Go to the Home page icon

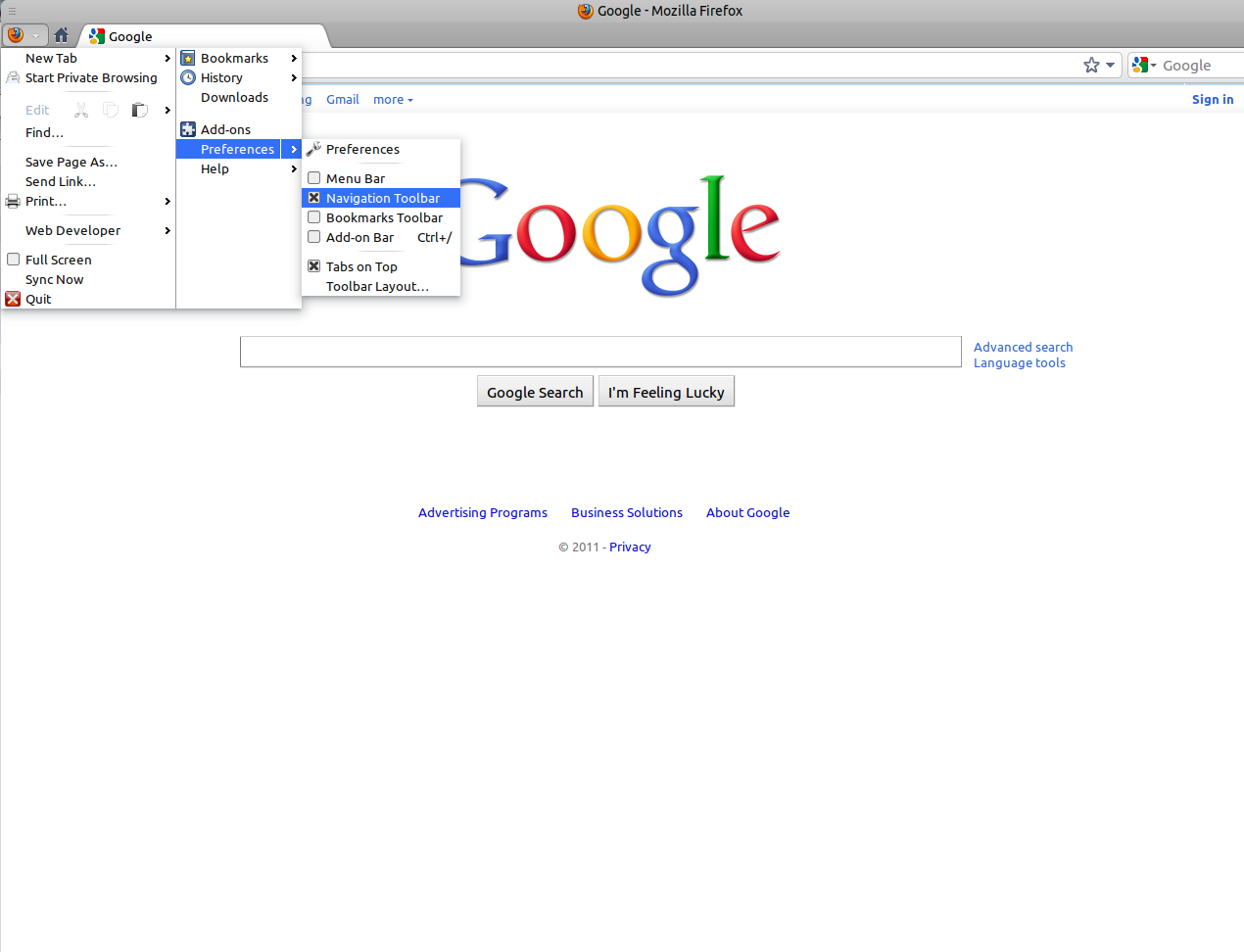(x=61, y=35)
